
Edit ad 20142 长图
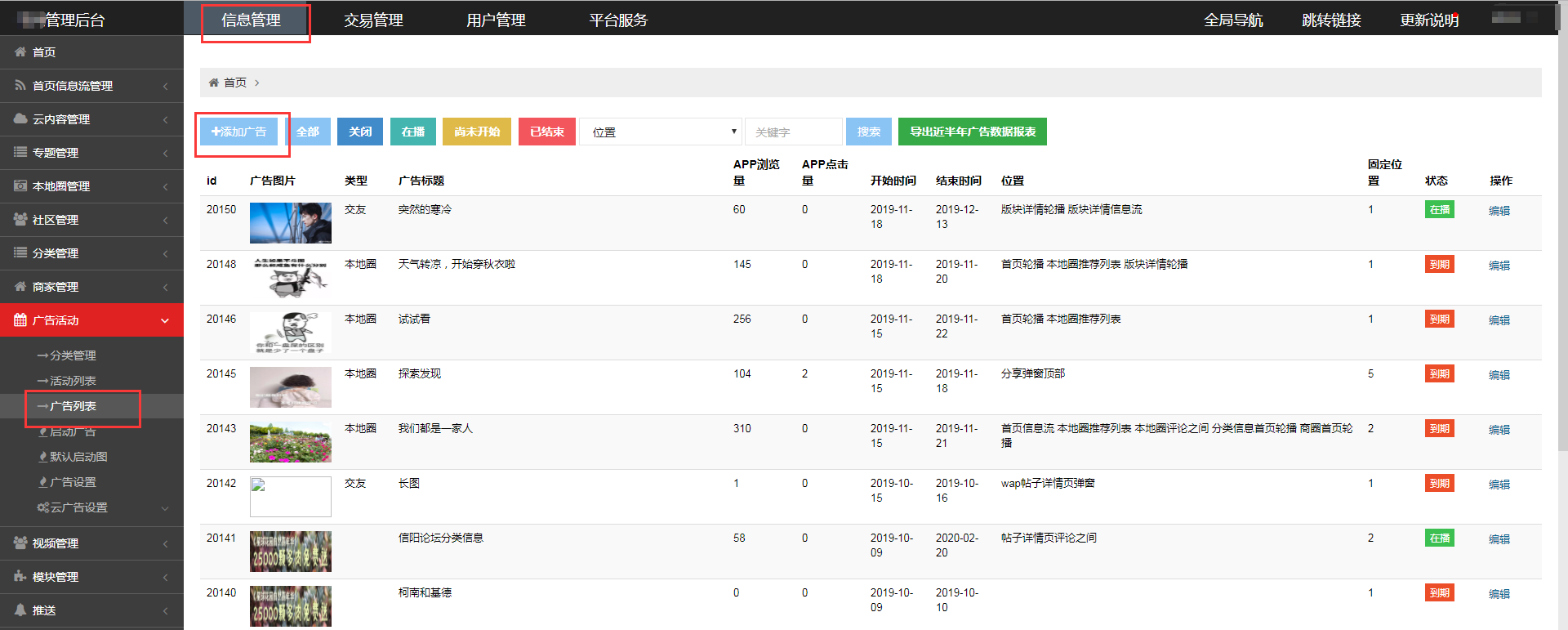[x=1499, y=485]
